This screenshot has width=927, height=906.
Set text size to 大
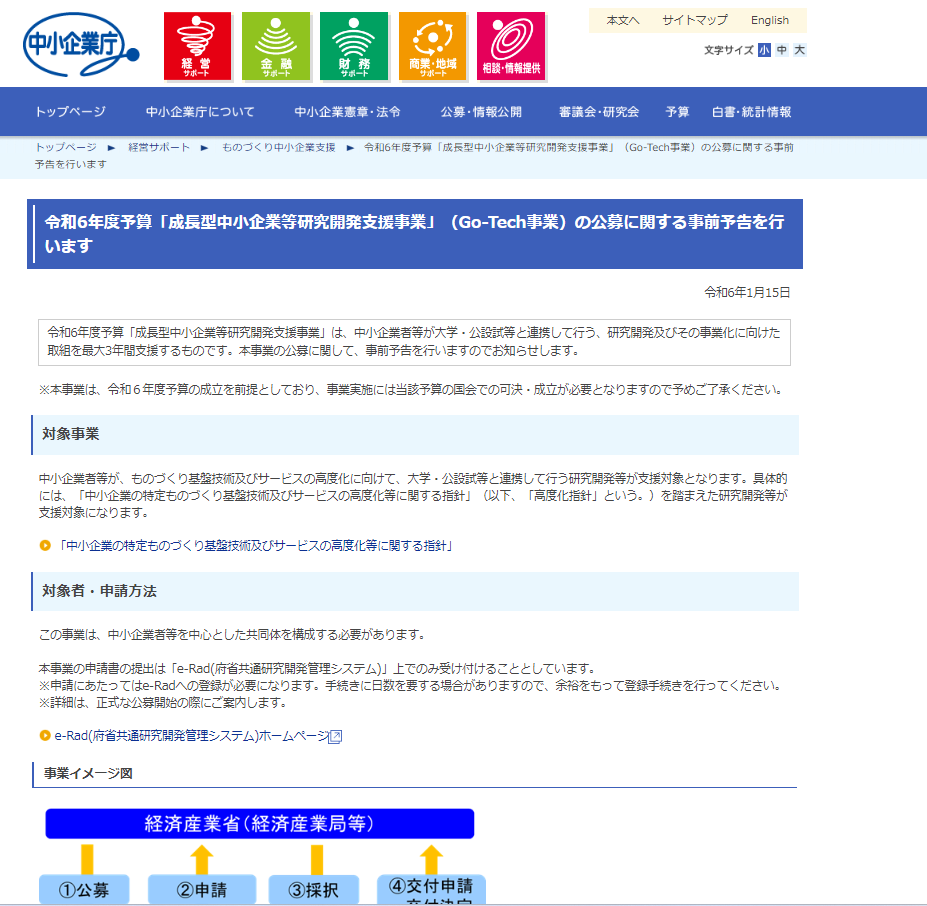click(x=799, y=50)
